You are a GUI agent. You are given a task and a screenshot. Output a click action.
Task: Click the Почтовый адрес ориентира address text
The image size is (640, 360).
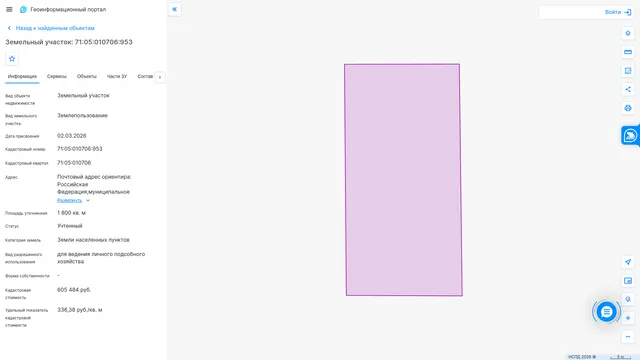[x=94, y=184]
